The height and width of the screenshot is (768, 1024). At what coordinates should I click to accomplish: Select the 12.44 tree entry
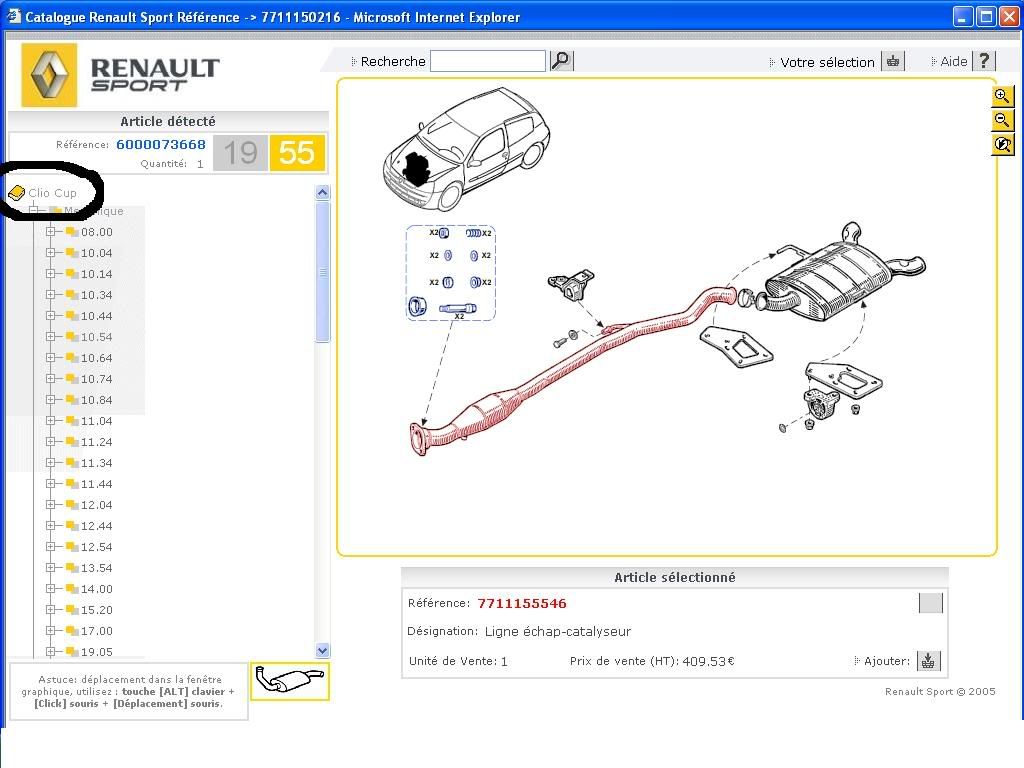[x=97, y=526]
